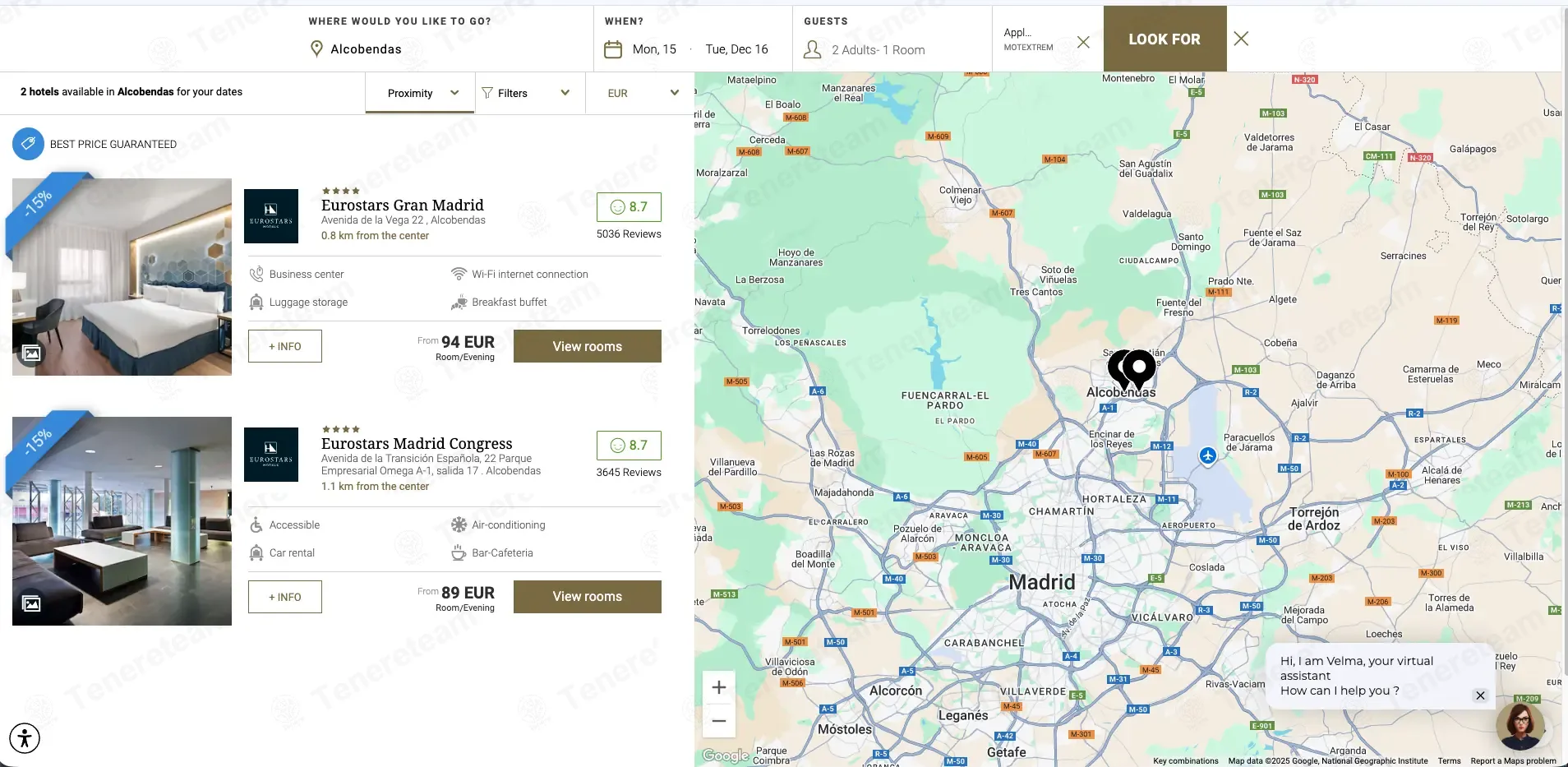Click the Car rental icon
Viewport: 1568px width, 767px height.
pyautogui.click(x=256, y=552)
